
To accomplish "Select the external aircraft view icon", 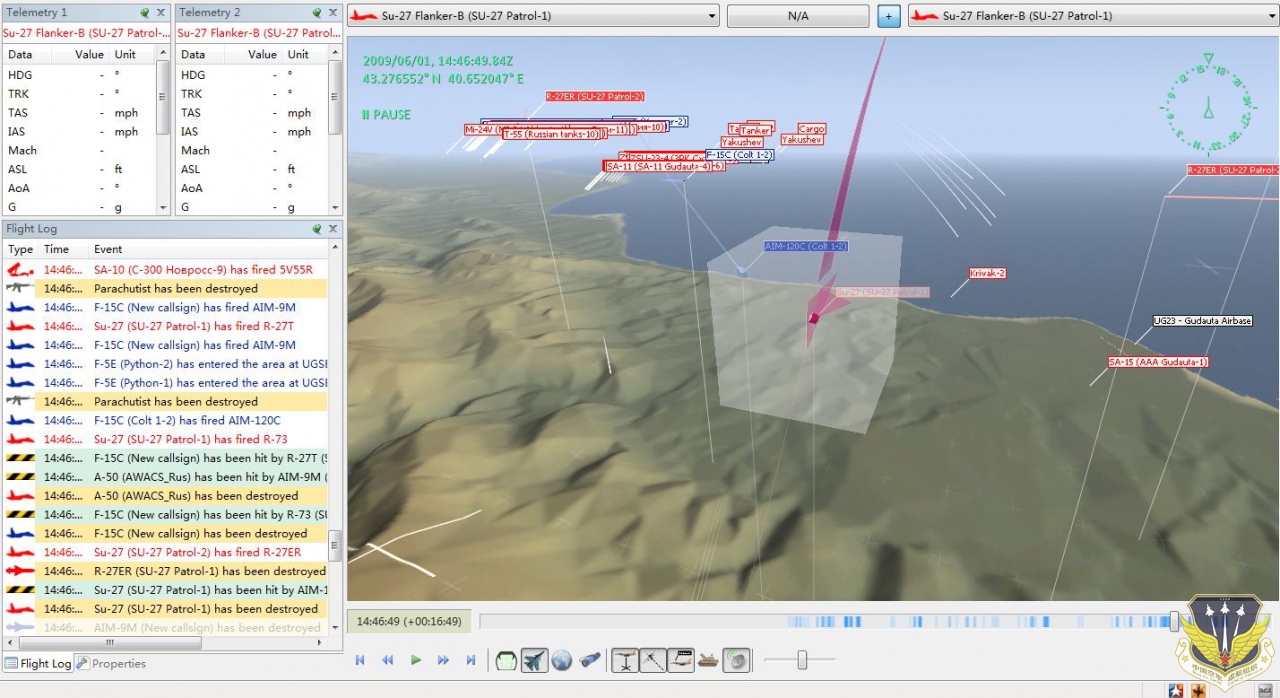I will click(534, 660).
